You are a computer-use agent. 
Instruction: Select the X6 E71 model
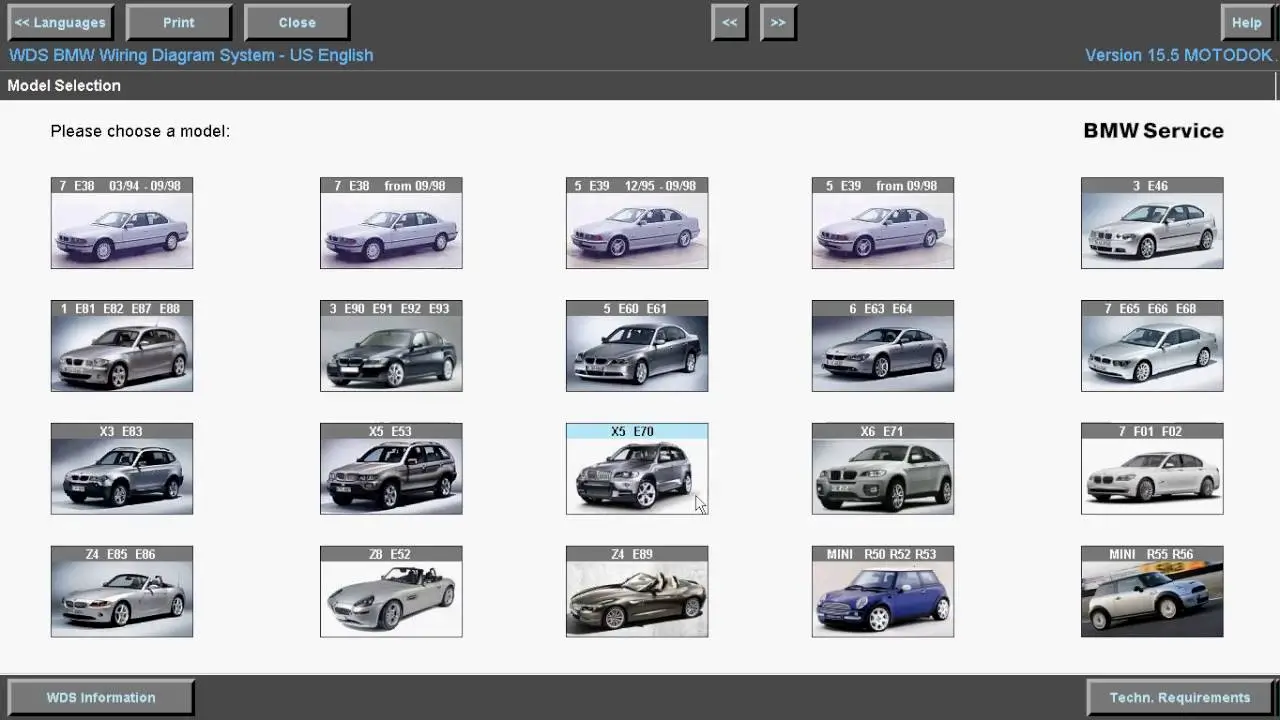point(882,468)
